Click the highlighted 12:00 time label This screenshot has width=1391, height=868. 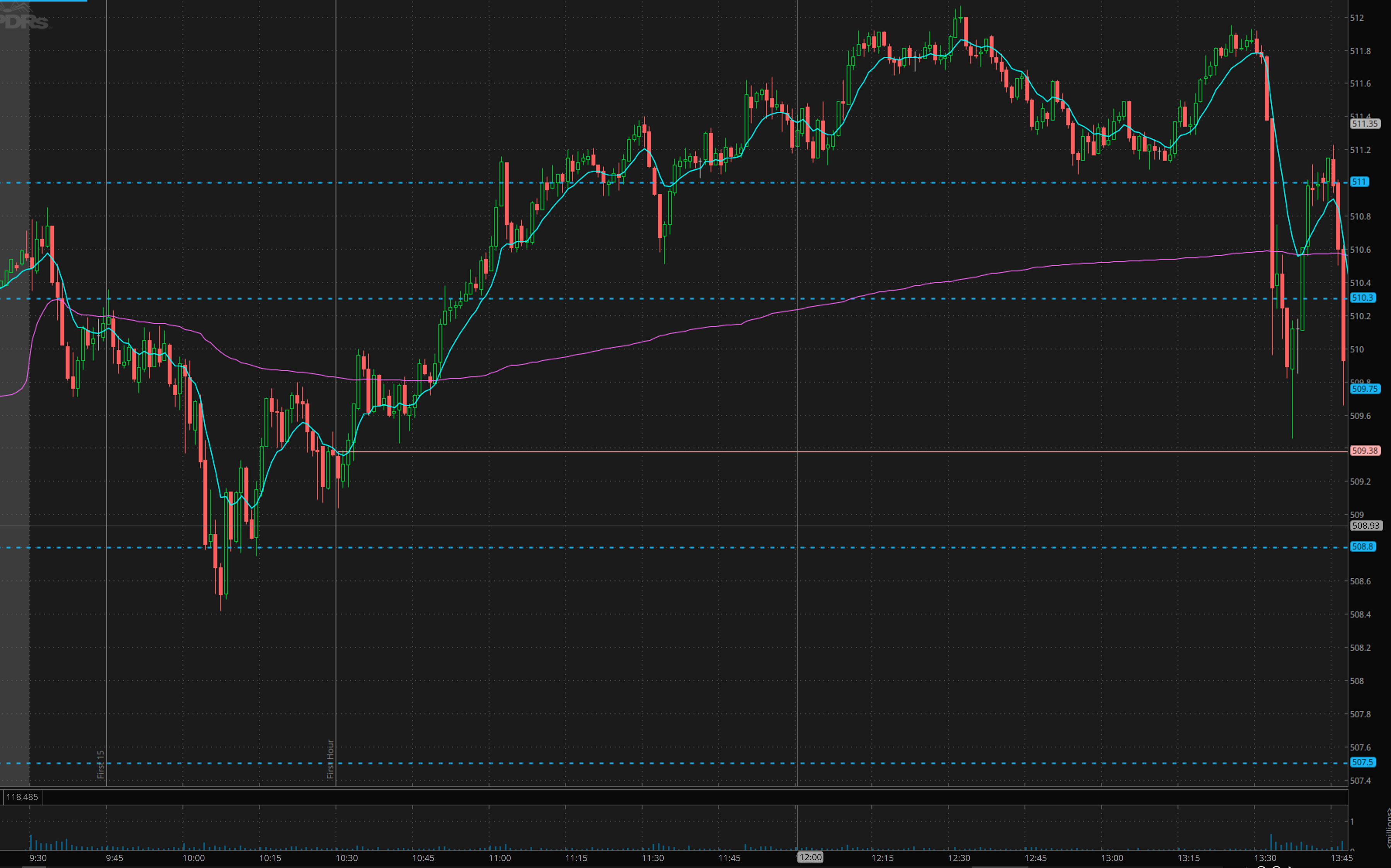tap(810, 857)
